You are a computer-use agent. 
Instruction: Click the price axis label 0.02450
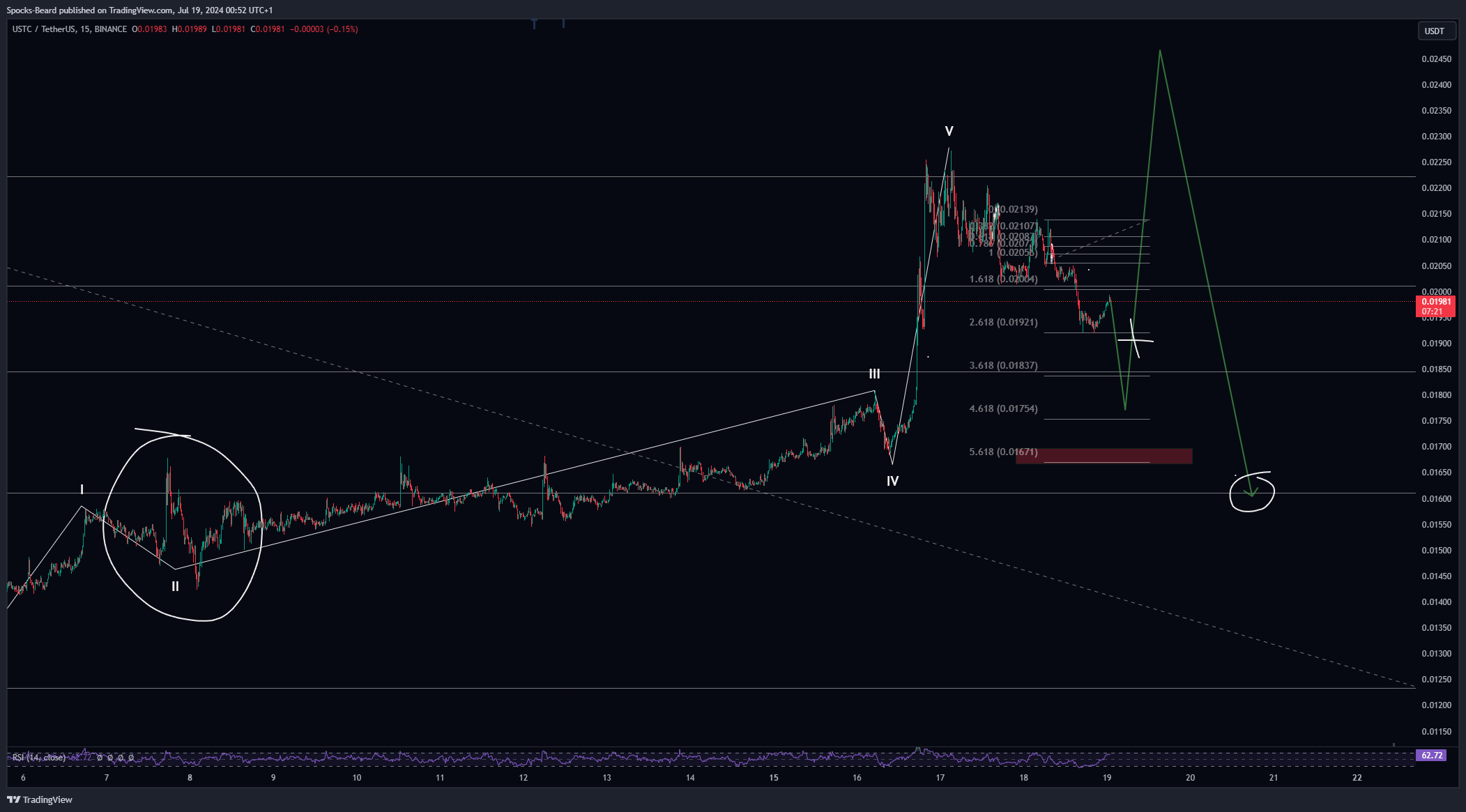pos(1437,59)
